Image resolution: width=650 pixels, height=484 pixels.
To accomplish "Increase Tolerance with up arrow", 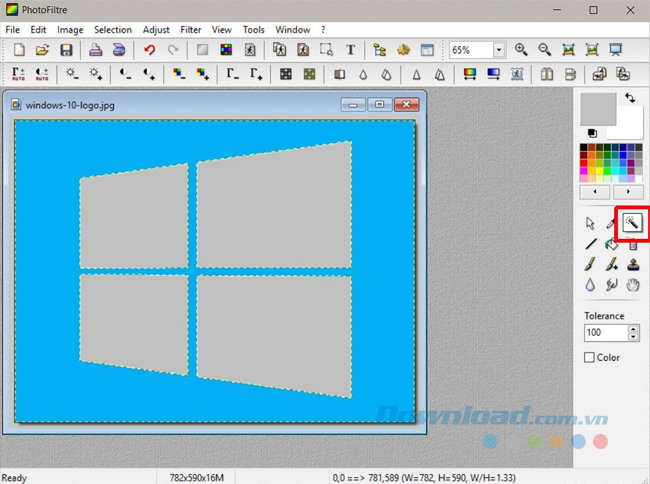I will click(633, 328).
